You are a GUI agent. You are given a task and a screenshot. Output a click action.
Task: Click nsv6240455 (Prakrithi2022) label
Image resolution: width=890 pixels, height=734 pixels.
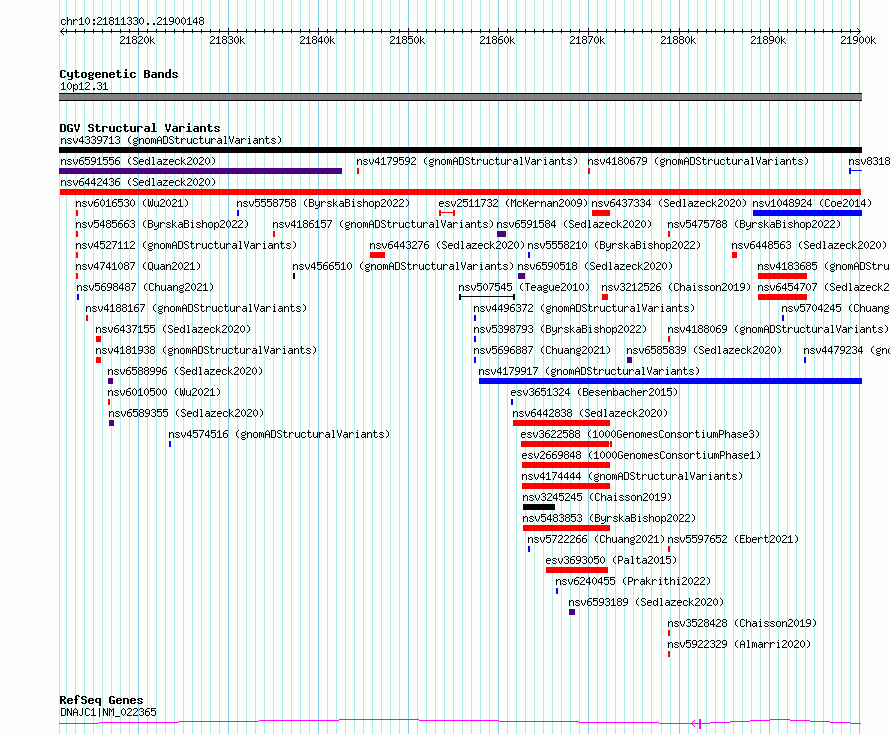coord(633,581)
